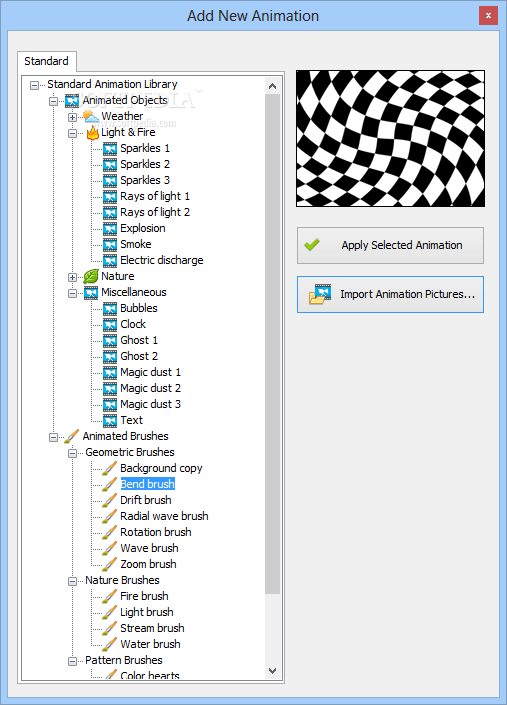Select the Drift brush item

tap(146, 500)
